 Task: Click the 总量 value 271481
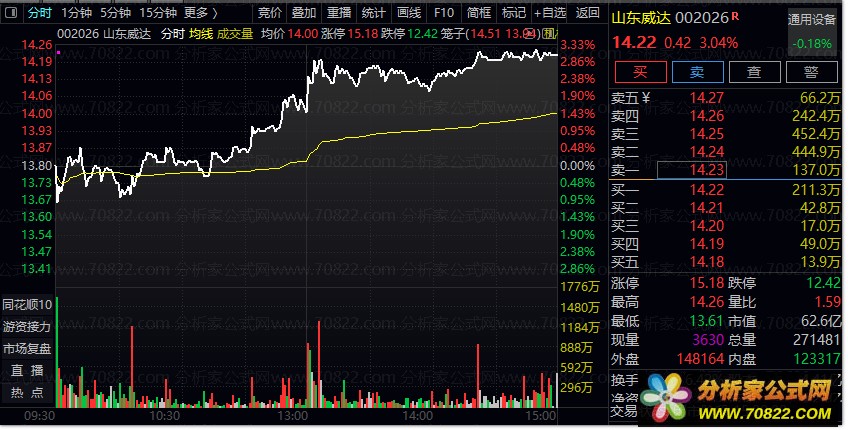click(x=817, y=340)
